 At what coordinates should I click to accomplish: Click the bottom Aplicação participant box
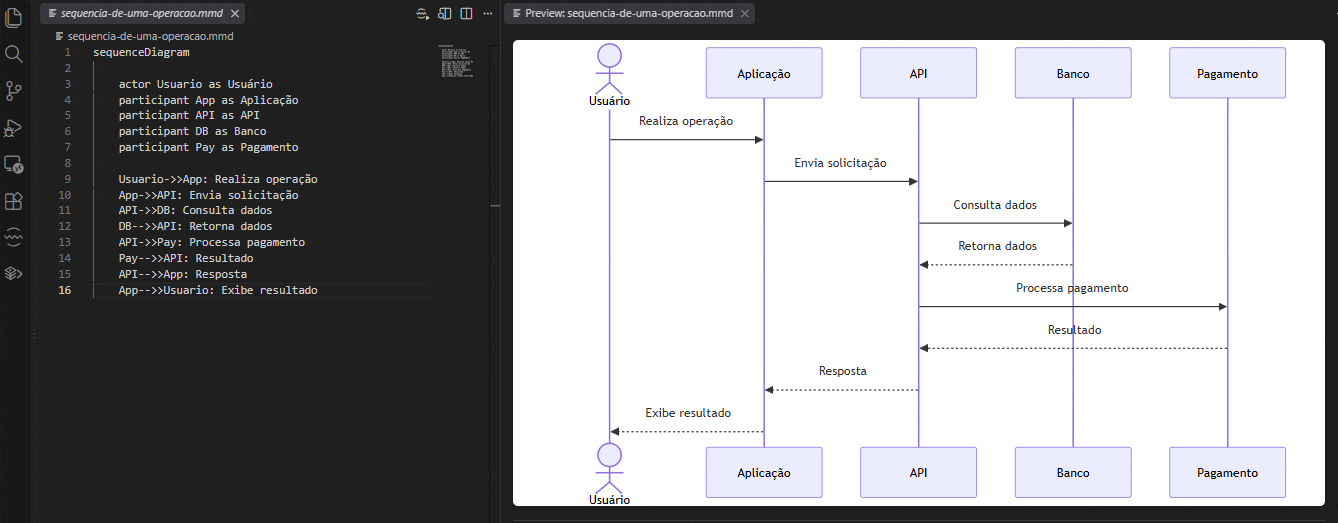pos(764,472)
